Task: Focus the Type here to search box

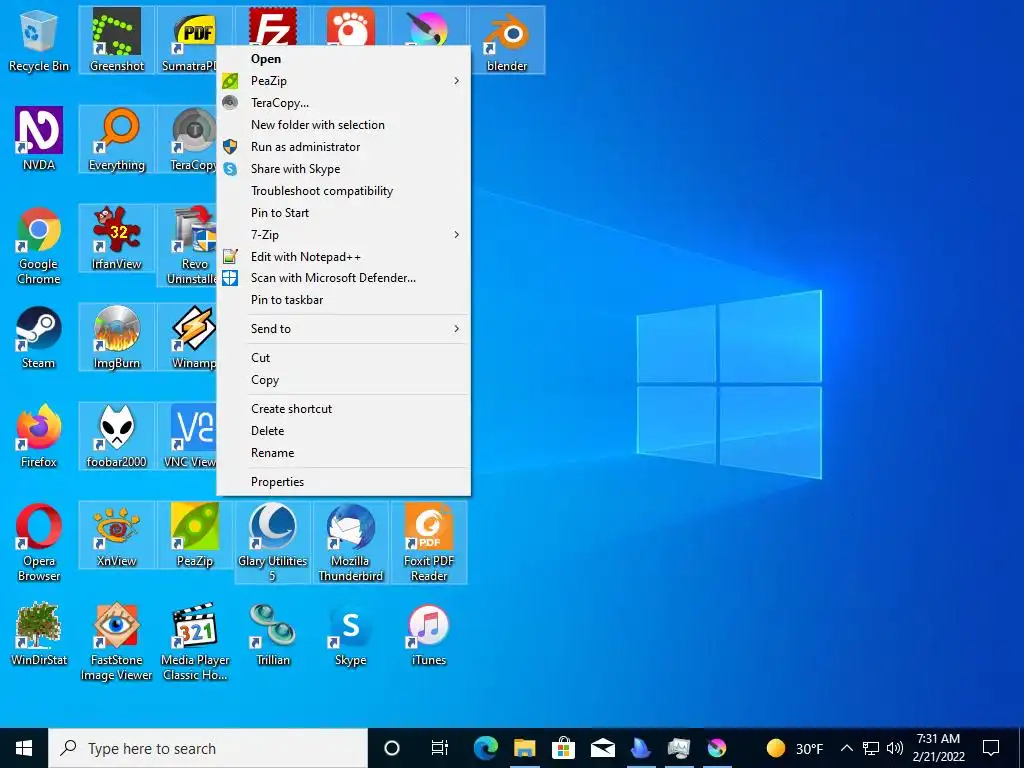Action: [x=208, y=748]
